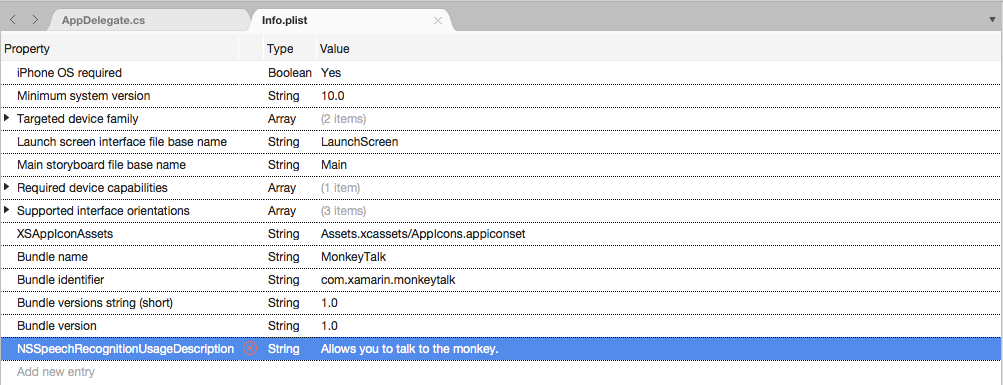
Task: Select the Value column header
Action: coord(335,49)
